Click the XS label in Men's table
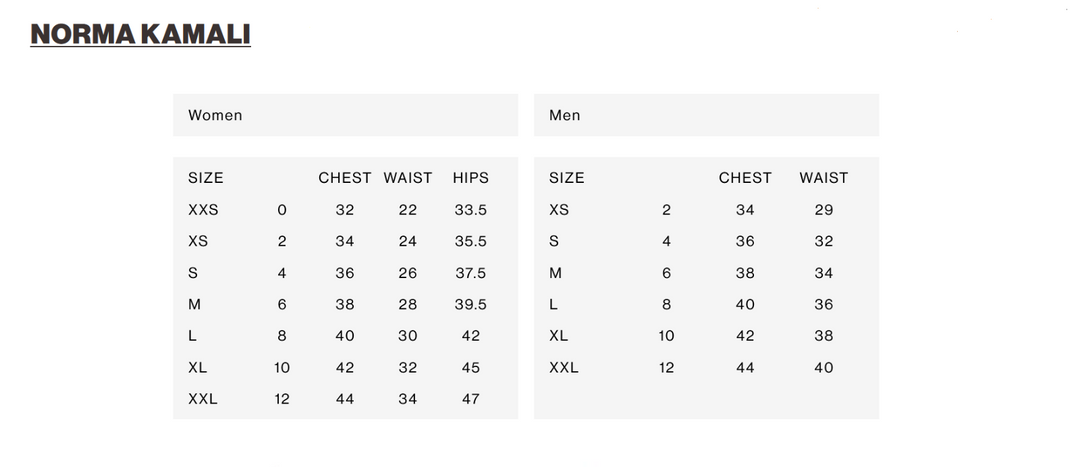 coord(559,210)
